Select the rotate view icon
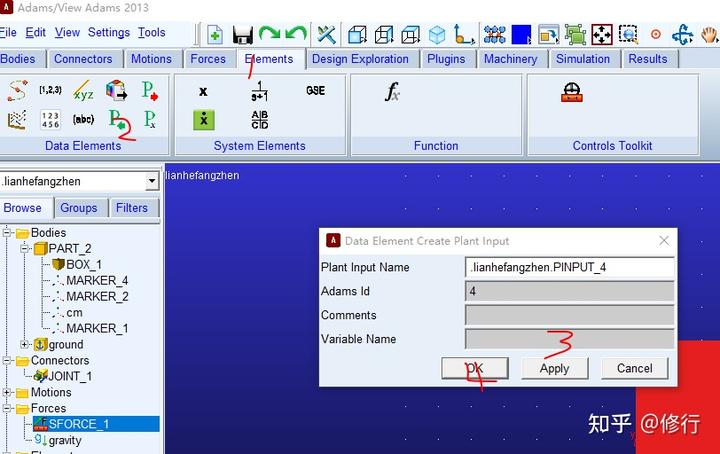 tap(682, 35)
